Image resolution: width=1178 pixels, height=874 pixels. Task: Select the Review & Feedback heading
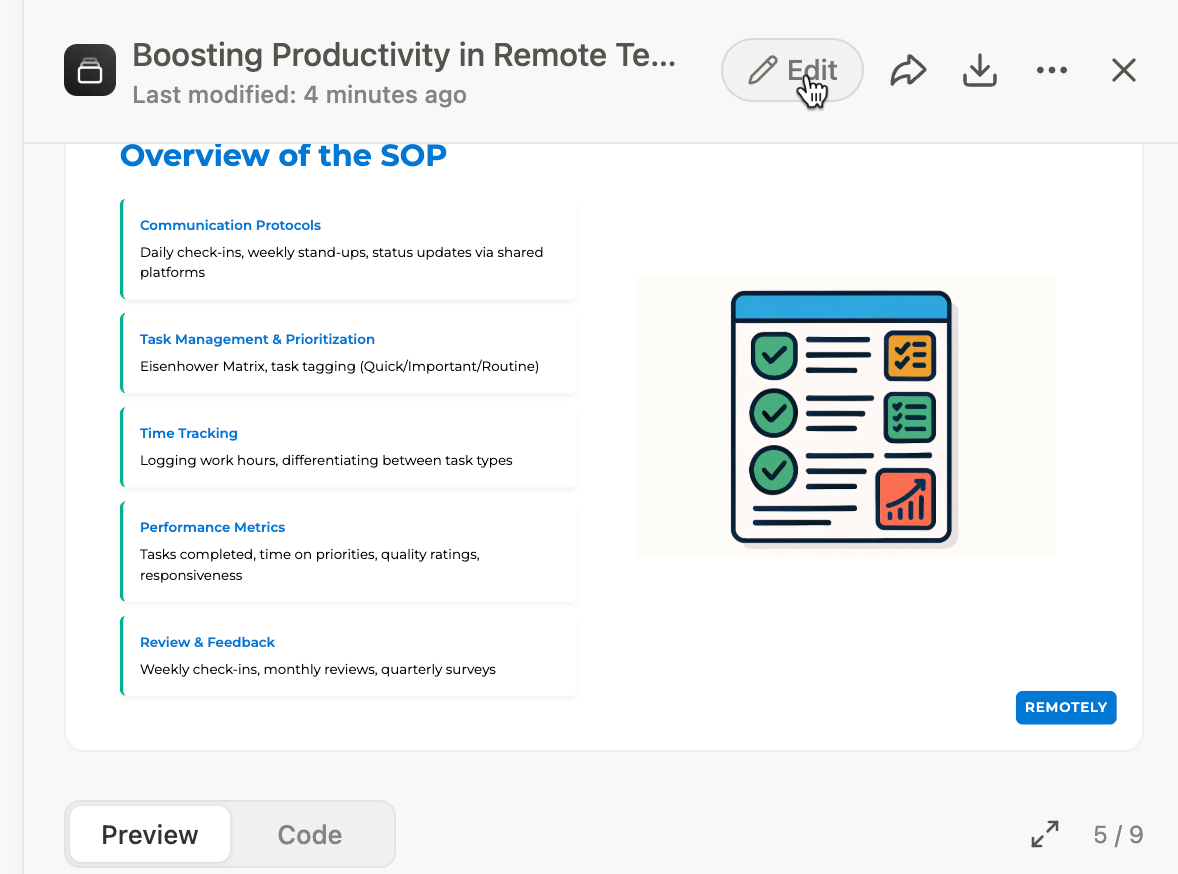tap(207, 643)
